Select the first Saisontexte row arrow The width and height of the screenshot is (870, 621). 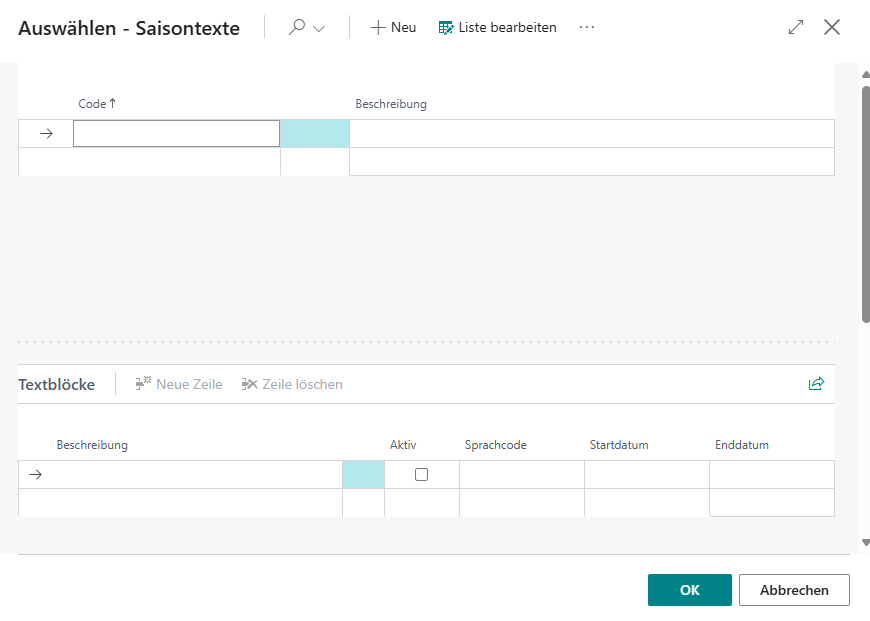[46, 134]
